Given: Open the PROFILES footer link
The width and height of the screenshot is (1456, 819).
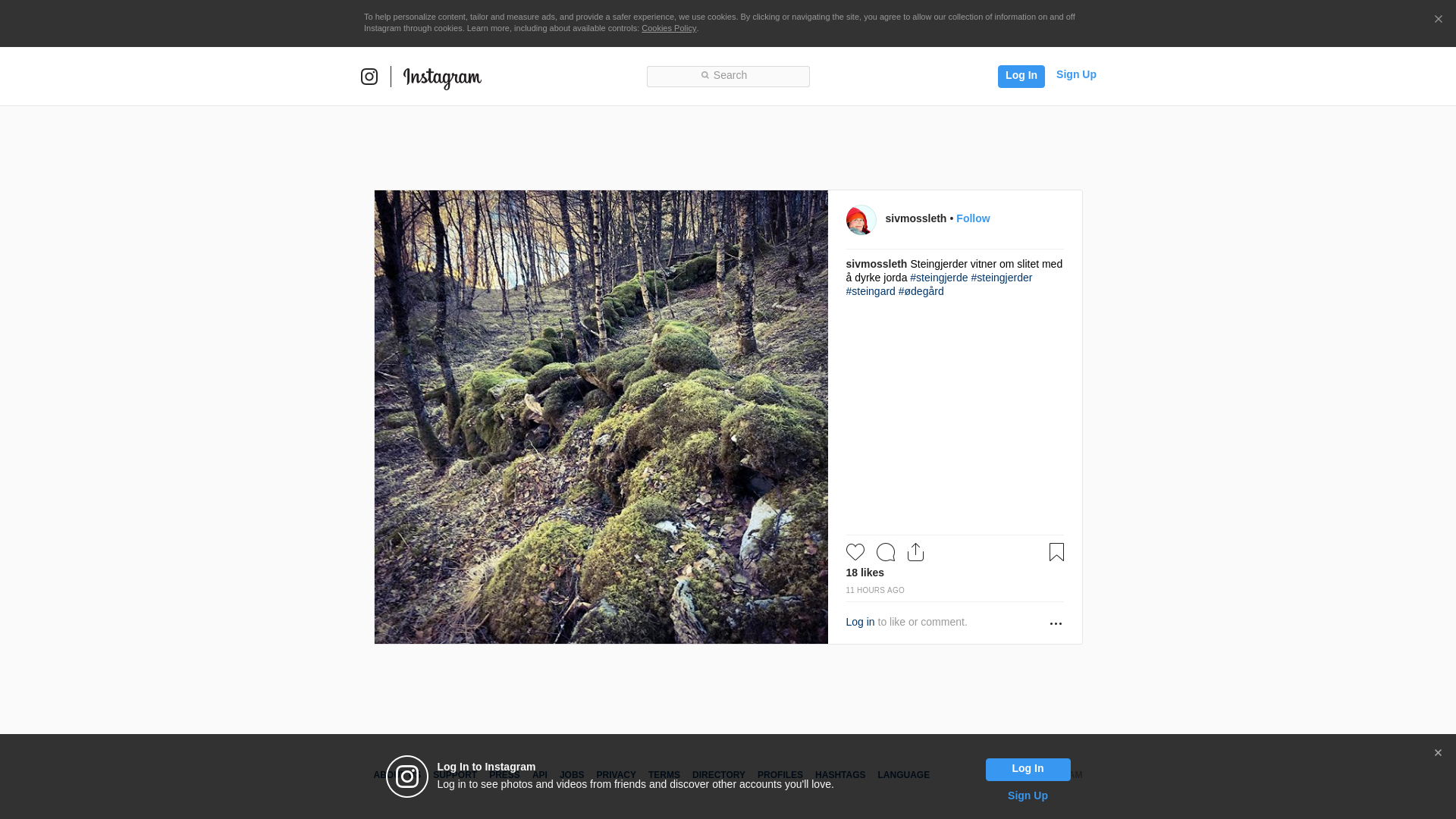Looking at the screenshot, I should coord(780,775).
